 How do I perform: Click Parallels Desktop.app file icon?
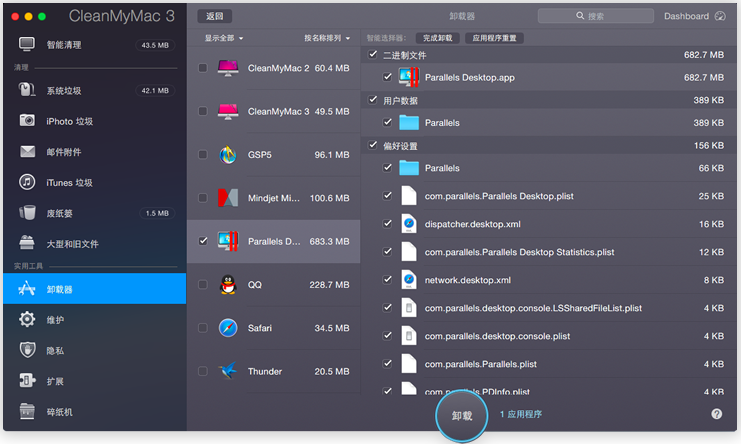pos(409,77)
